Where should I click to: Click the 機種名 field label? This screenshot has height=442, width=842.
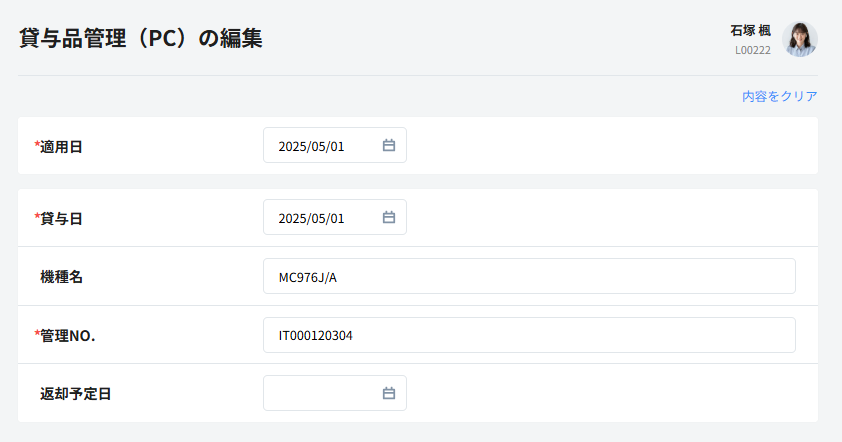(61, 277)
